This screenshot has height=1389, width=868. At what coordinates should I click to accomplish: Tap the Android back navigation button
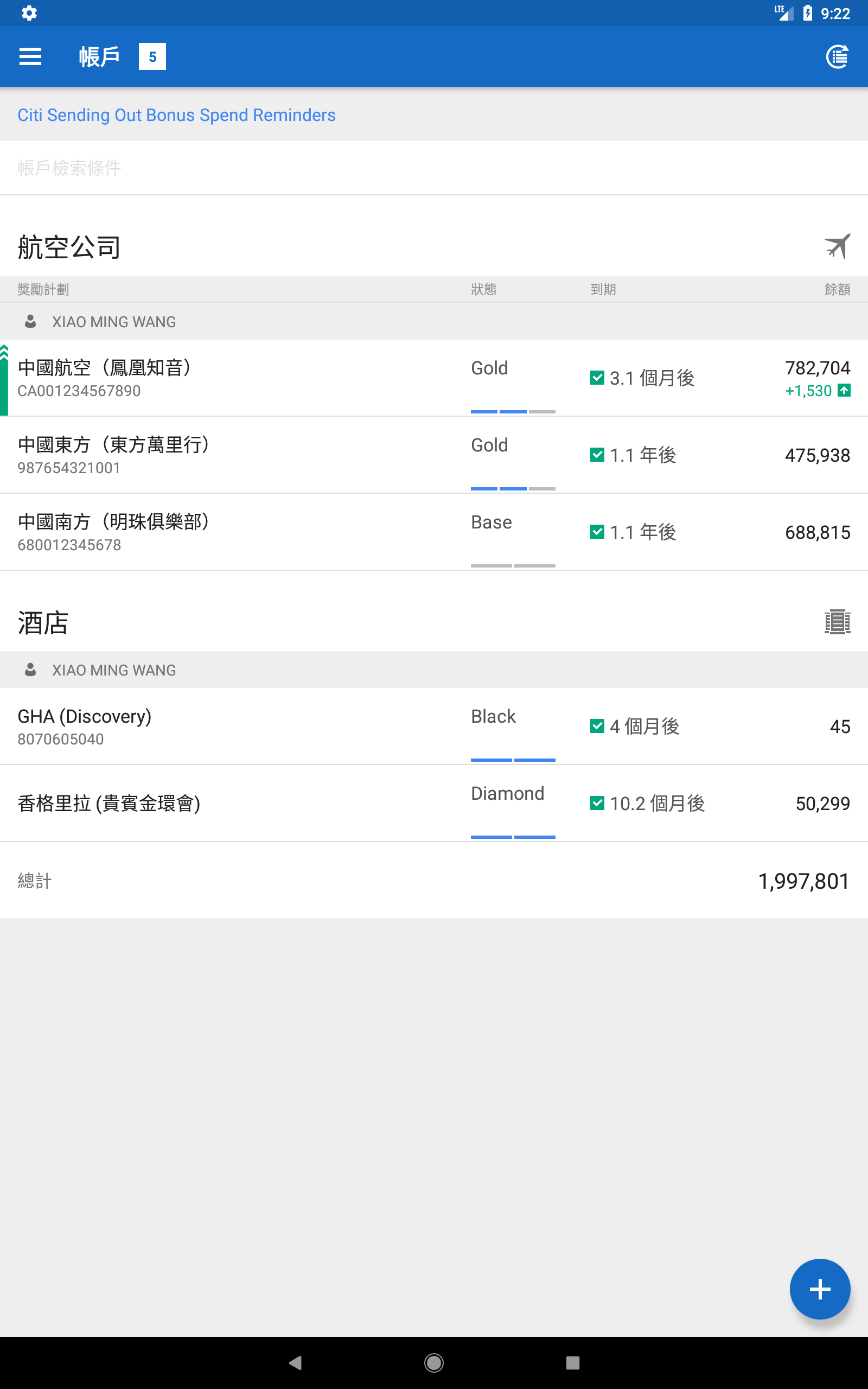[295, 1362]
